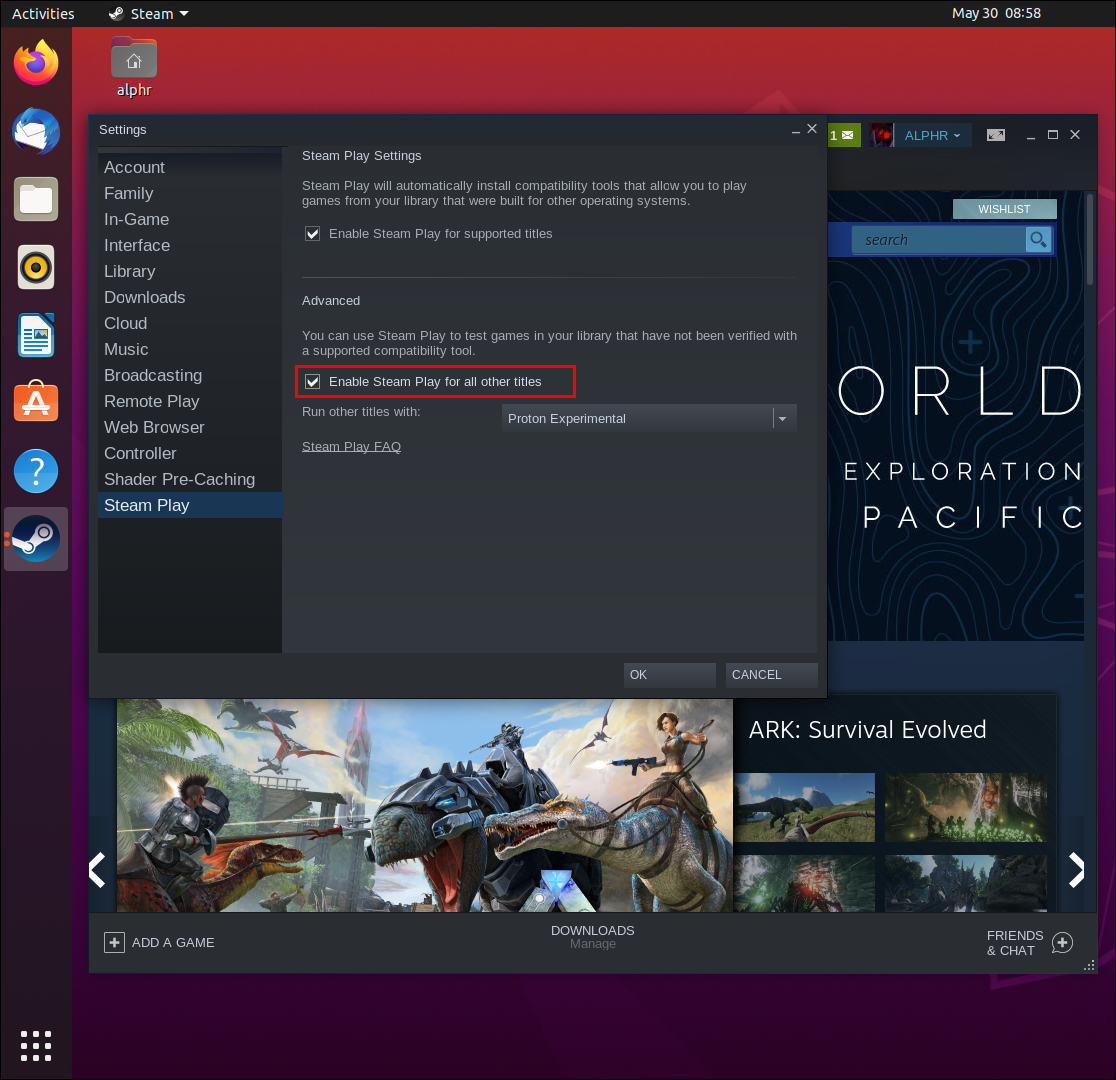The height and width of the screenshot is (1080, 1116).
Task: Click the ARK: Survival Evolved title
Action: tap(868, 730)
